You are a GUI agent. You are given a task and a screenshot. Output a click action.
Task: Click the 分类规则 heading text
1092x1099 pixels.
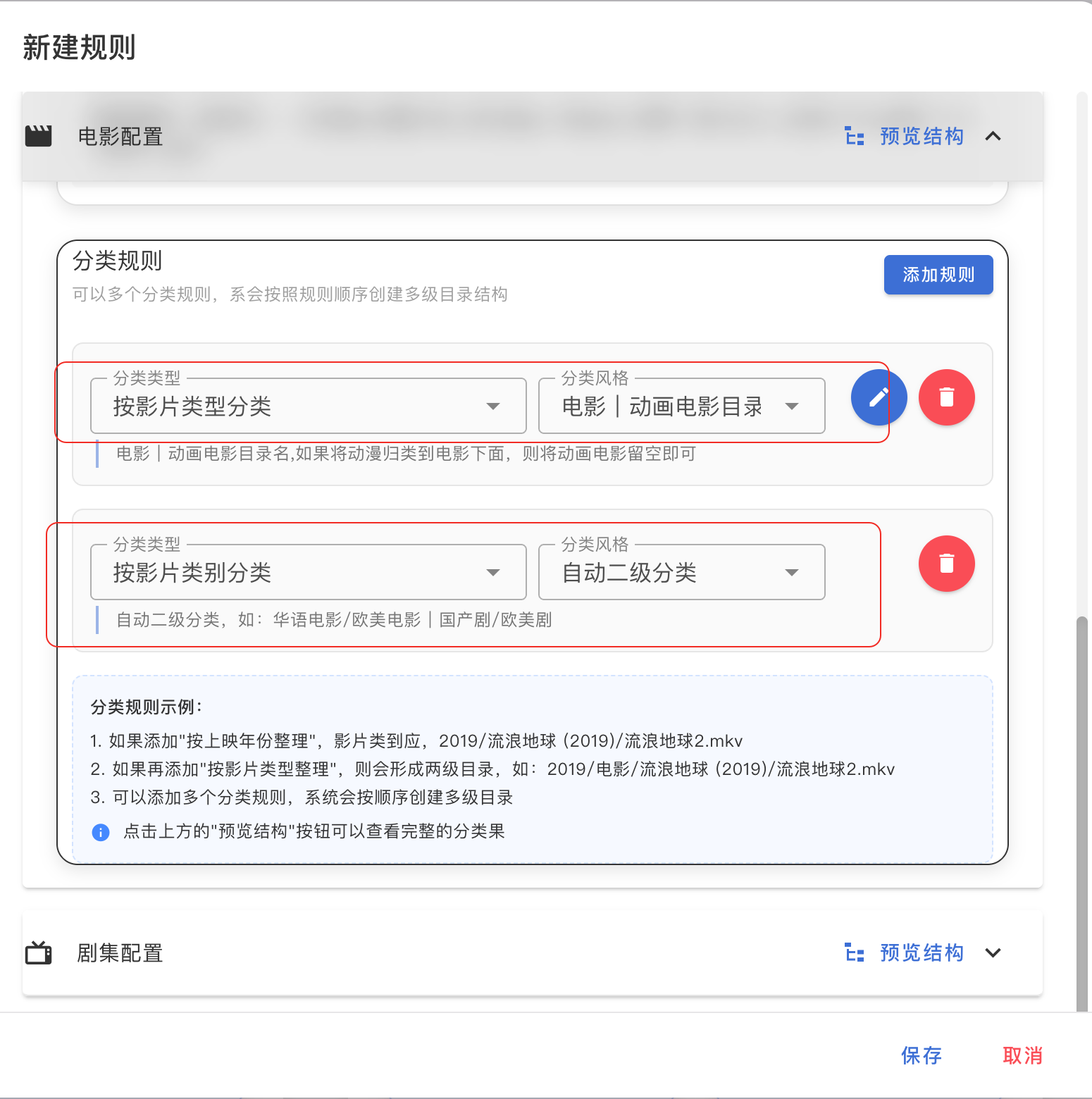click(118, 261)
